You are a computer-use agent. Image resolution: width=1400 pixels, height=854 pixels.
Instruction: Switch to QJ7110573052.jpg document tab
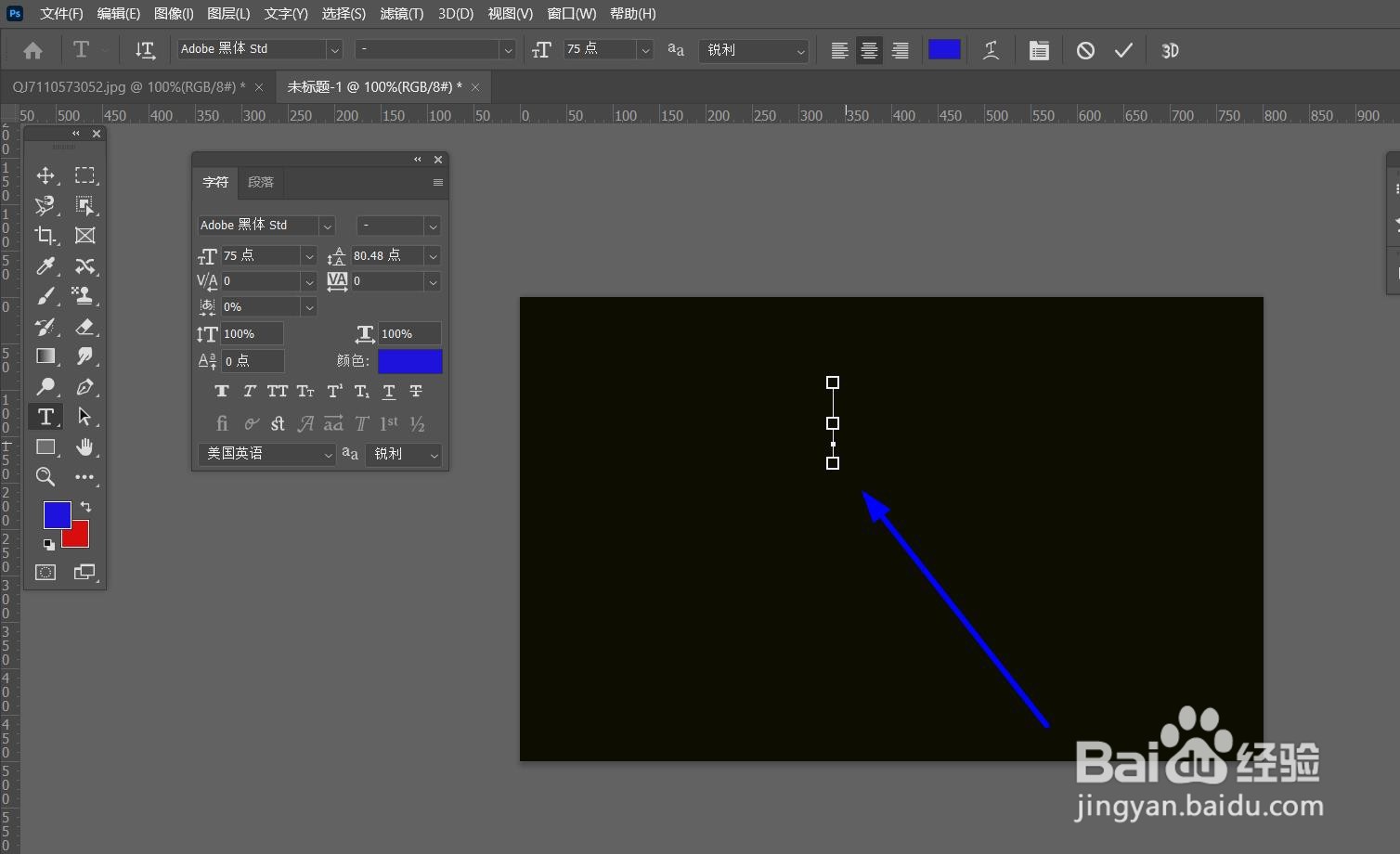(x=129, y=87)
